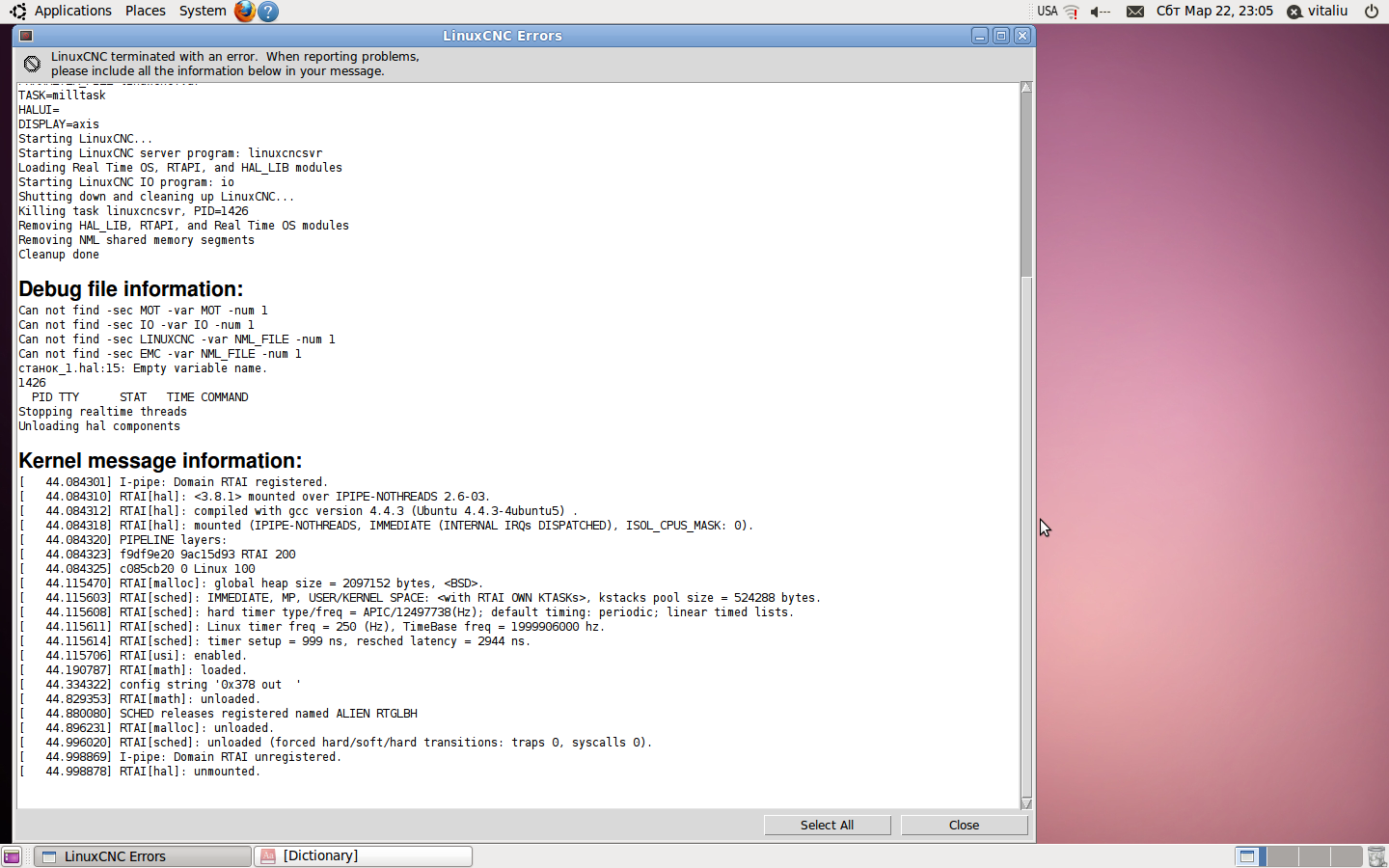Open the vitaliu user menu
This screenshot has width=1389, height=868.
click(1318, 11)
